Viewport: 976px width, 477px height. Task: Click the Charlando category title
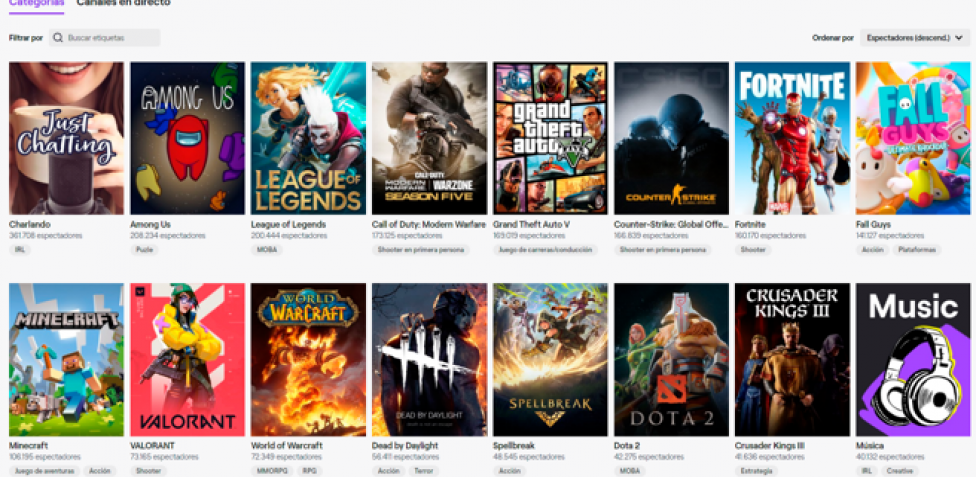click(x=30, y=224)
